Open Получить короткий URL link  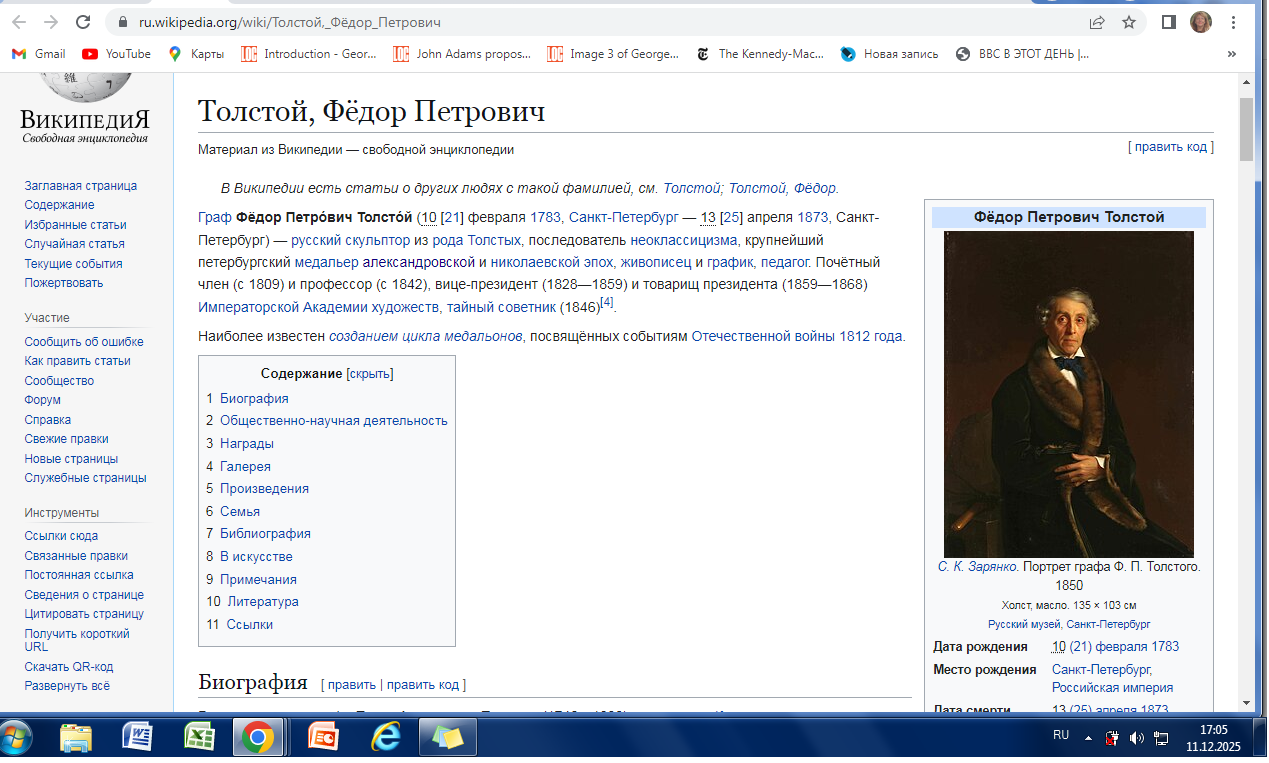pyautogui.click(x=77, y=641)
